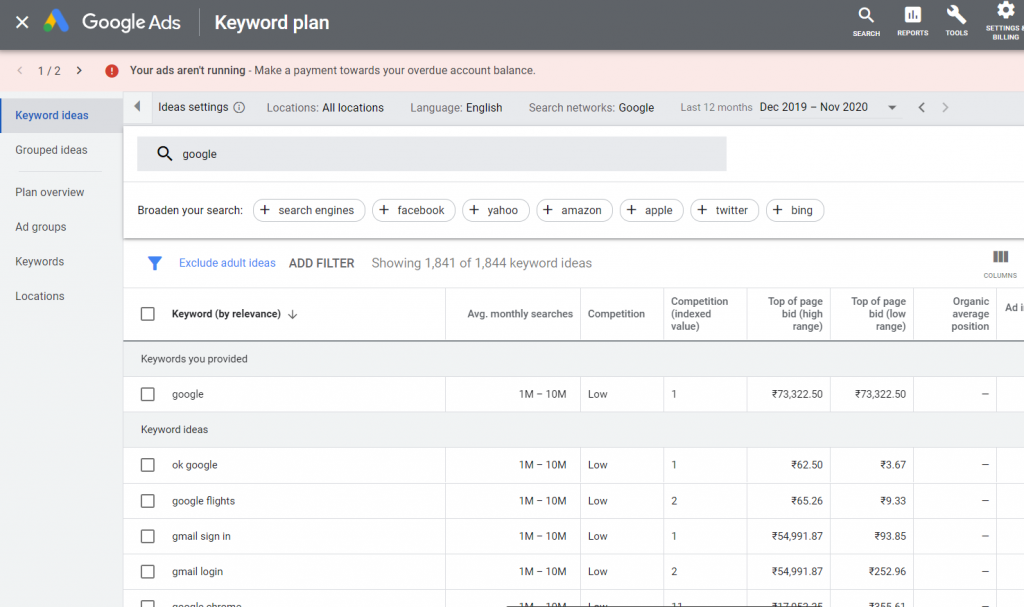Click 'google flights' keyword text
The image size is (1024, 607).
click(x=203, y=501)
